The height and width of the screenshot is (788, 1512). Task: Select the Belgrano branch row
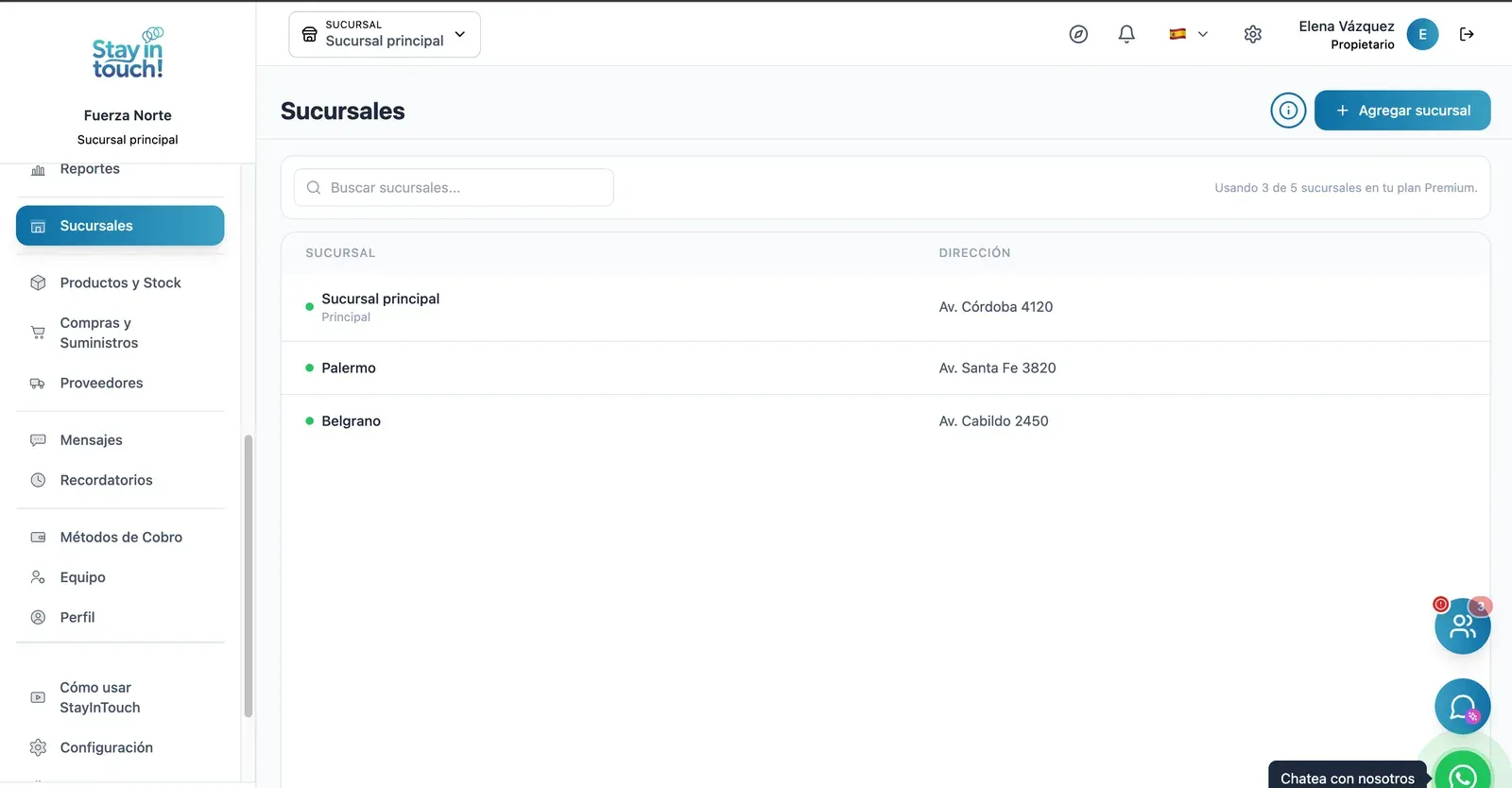(885, 421)
